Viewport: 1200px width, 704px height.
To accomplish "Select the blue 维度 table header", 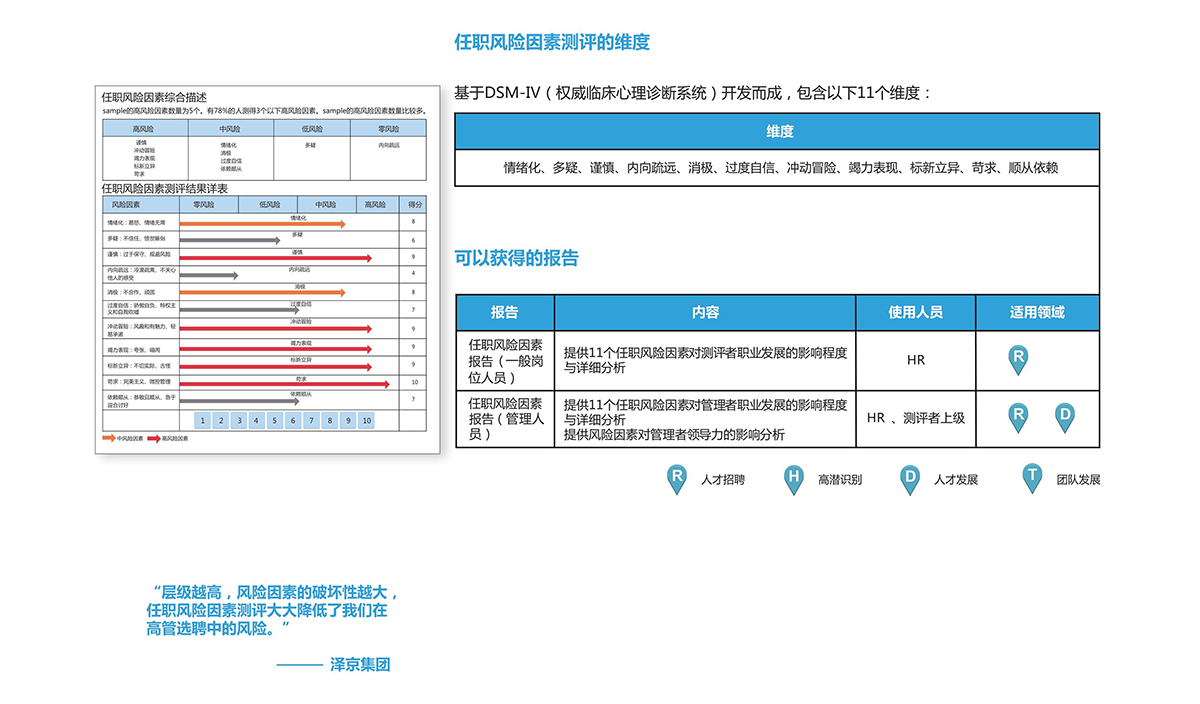I will pyautogui.click(x=777, y=132).
